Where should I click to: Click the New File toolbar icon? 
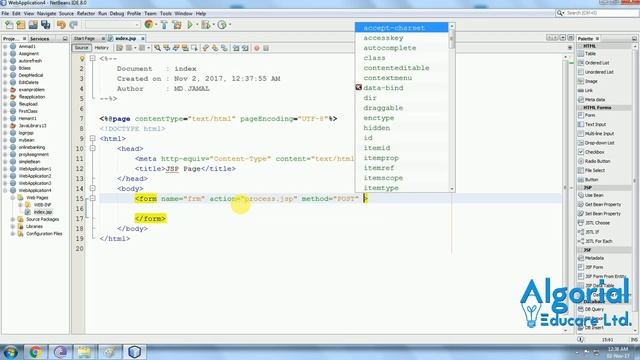coord(9,25)
